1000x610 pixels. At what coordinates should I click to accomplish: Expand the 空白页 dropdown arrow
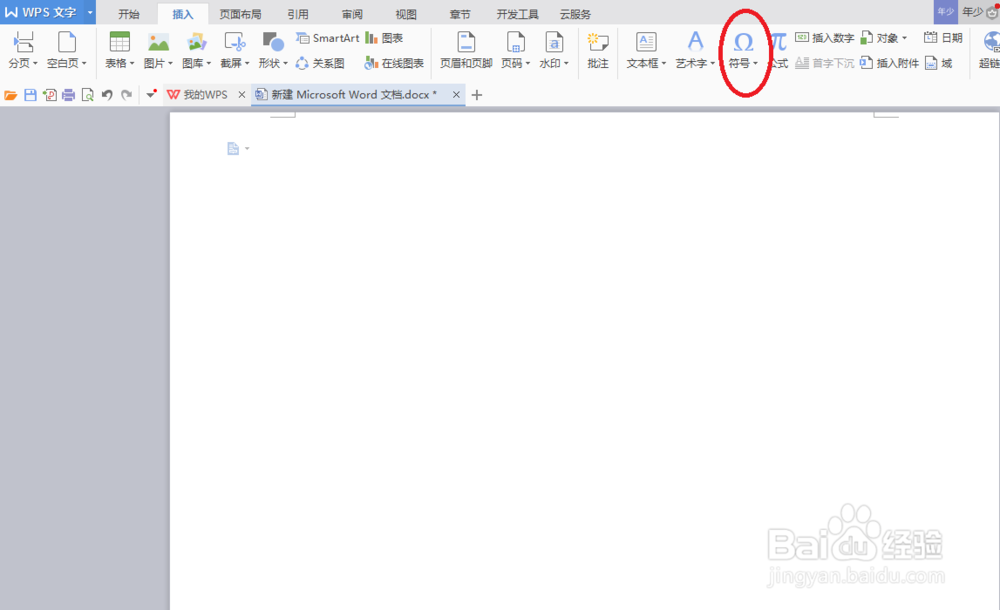[x=84, y=63]
